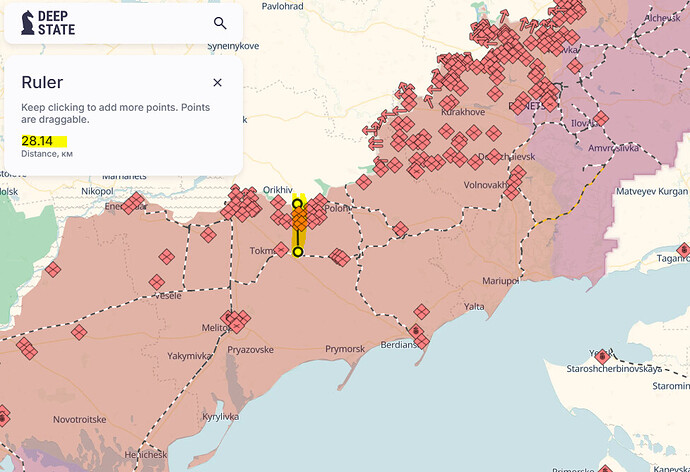Click unit marker beside Staroshcherbinovskaya label
The height and width of the screenshot is (472, 690).
coord(602,356)
